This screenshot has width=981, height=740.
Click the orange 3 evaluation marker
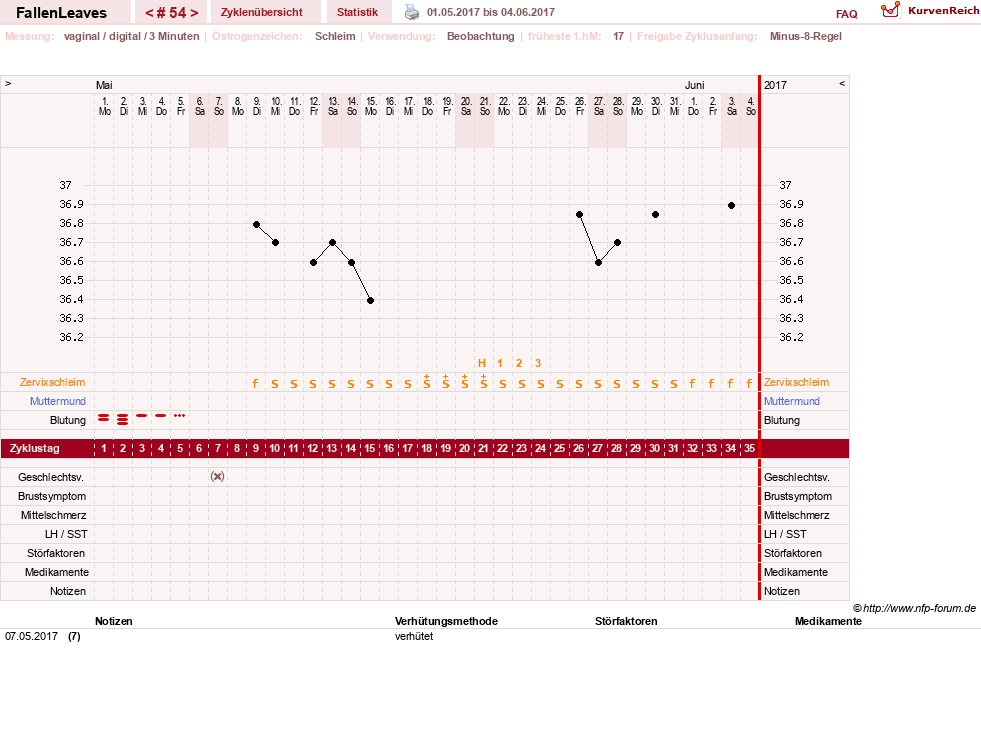[537, 363]
